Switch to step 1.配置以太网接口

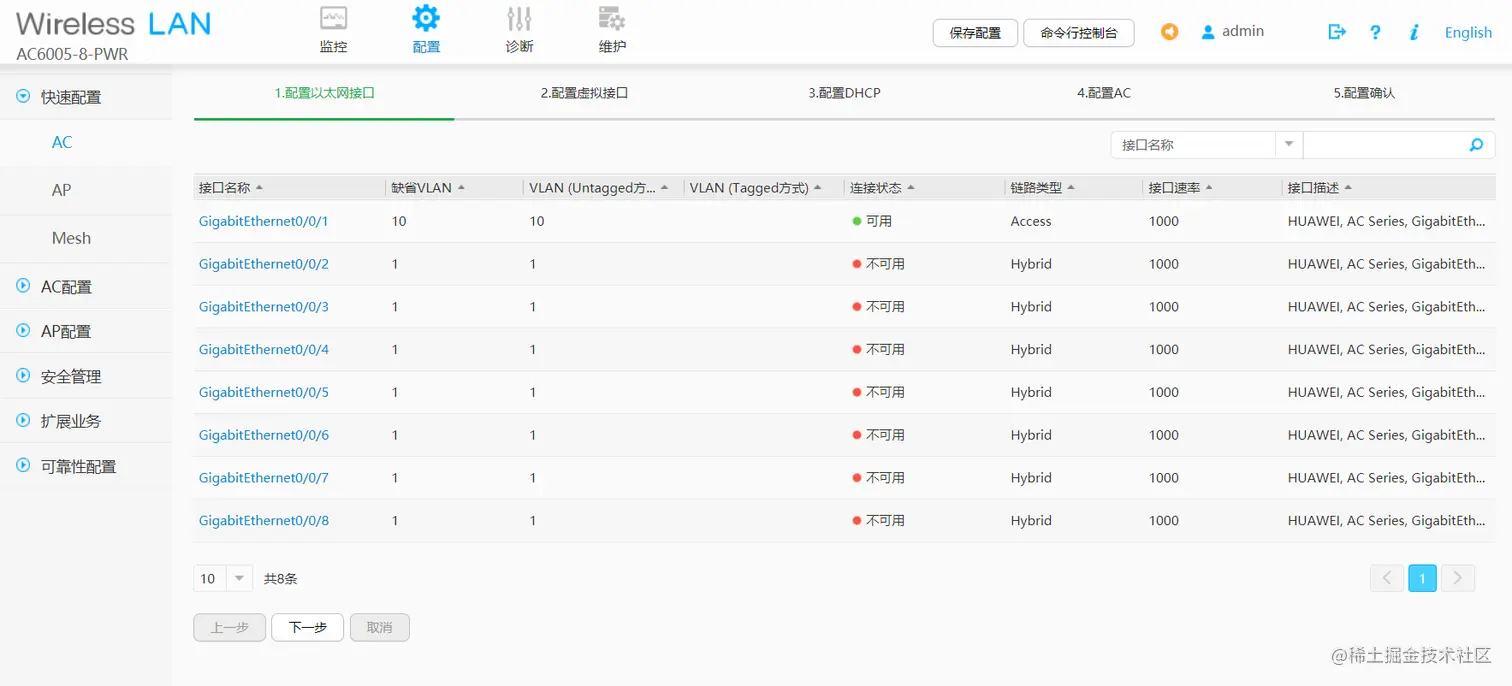pos(324,93)
